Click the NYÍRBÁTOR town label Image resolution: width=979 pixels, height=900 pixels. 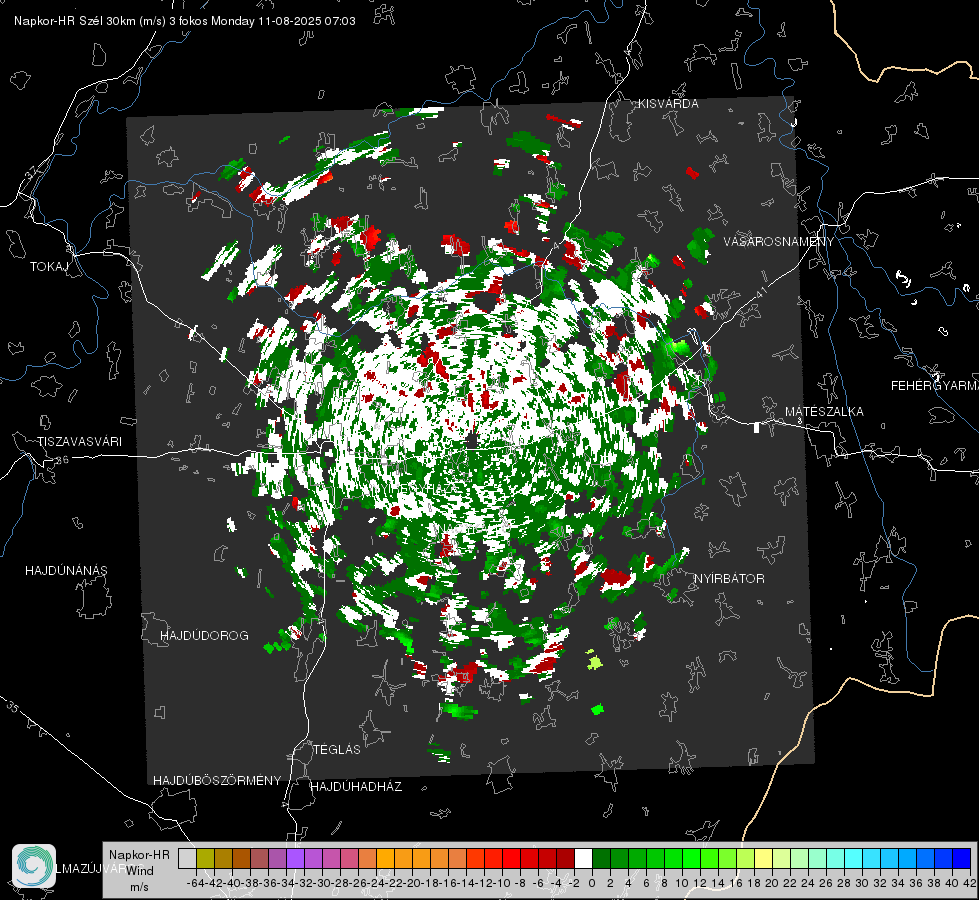(729, 578)
